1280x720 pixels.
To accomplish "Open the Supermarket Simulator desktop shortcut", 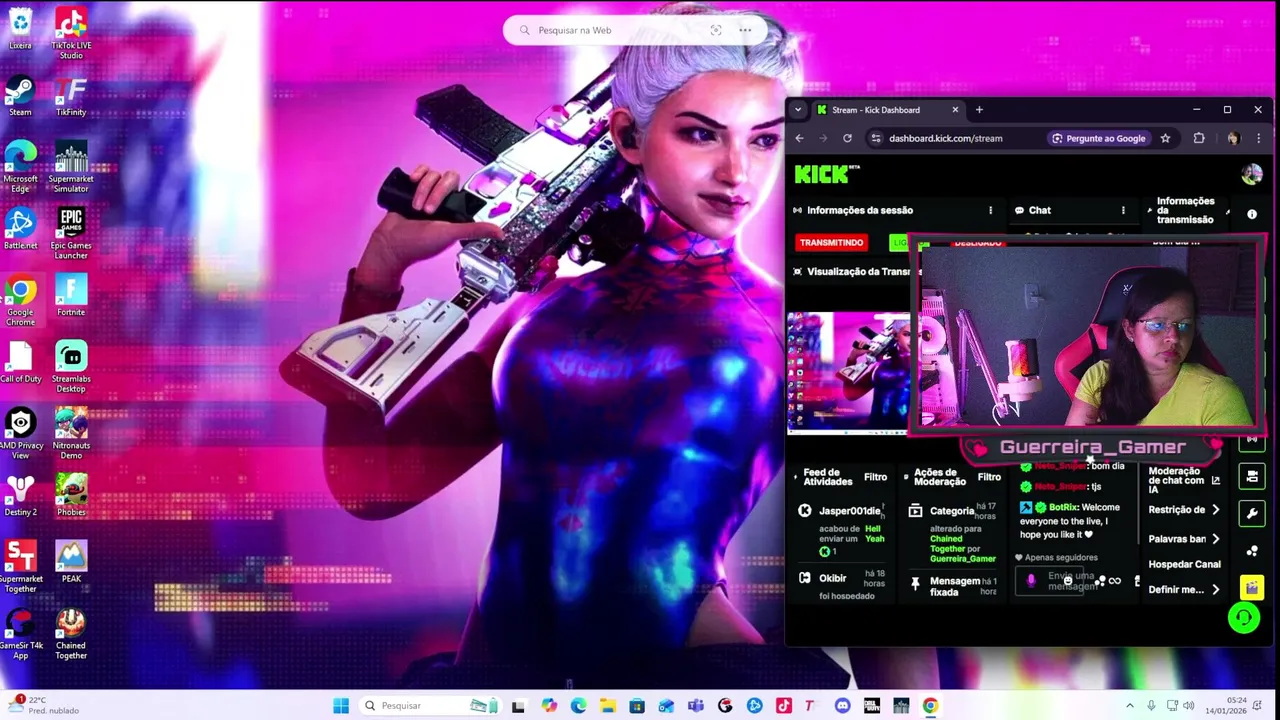I will click(x=70, y=167).
